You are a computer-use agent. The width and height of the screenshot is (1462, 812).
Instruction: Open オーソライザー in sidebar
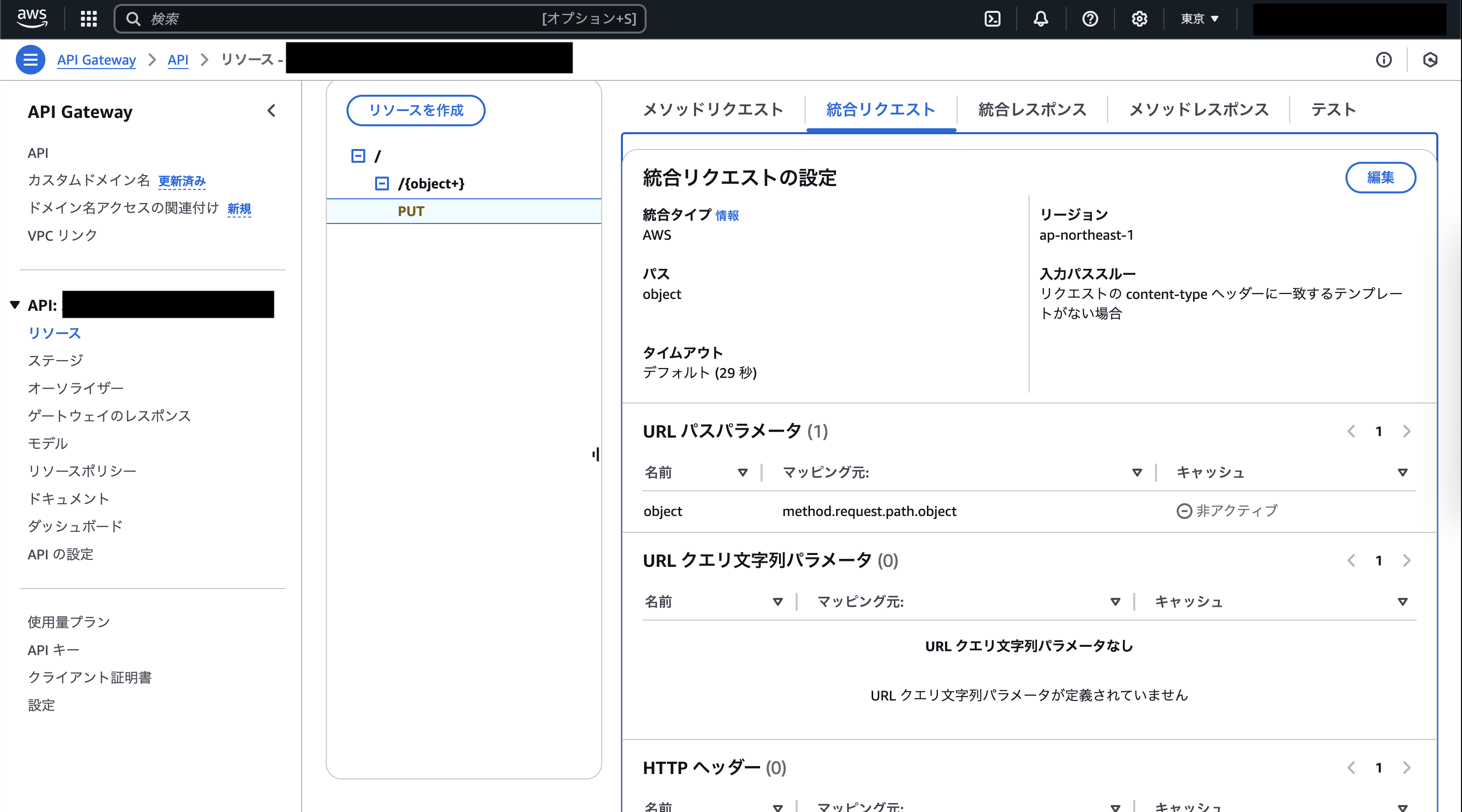click(x=76, y=388)
